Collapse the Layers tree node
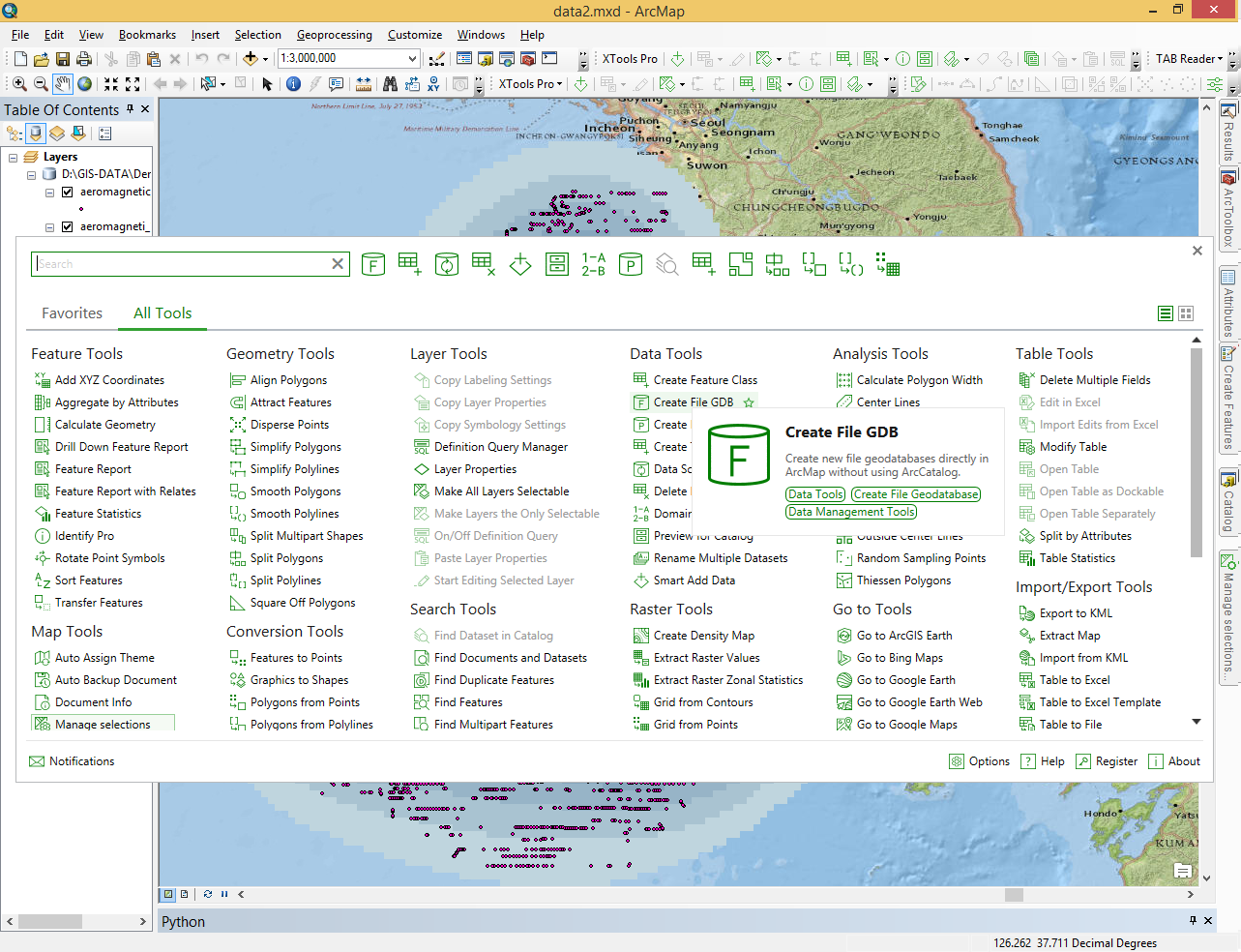The height and width of the screenshot is (952, 1241). (14, 157)
